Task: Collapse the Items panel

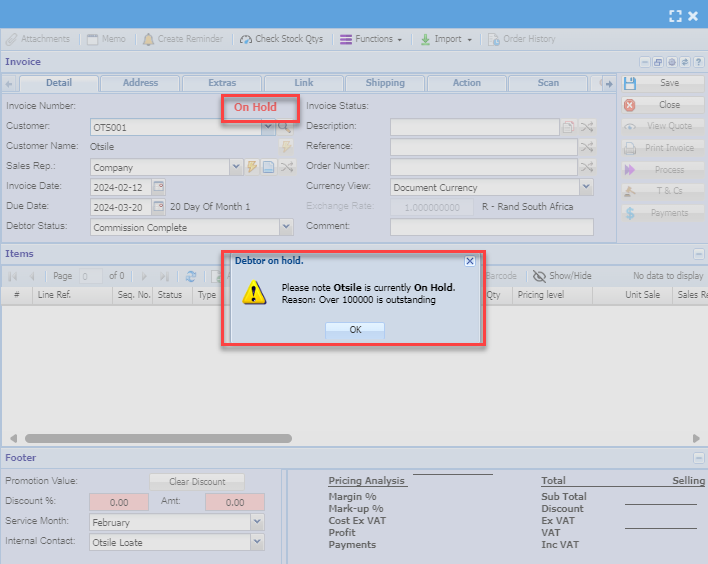Action: click(699, 254)
